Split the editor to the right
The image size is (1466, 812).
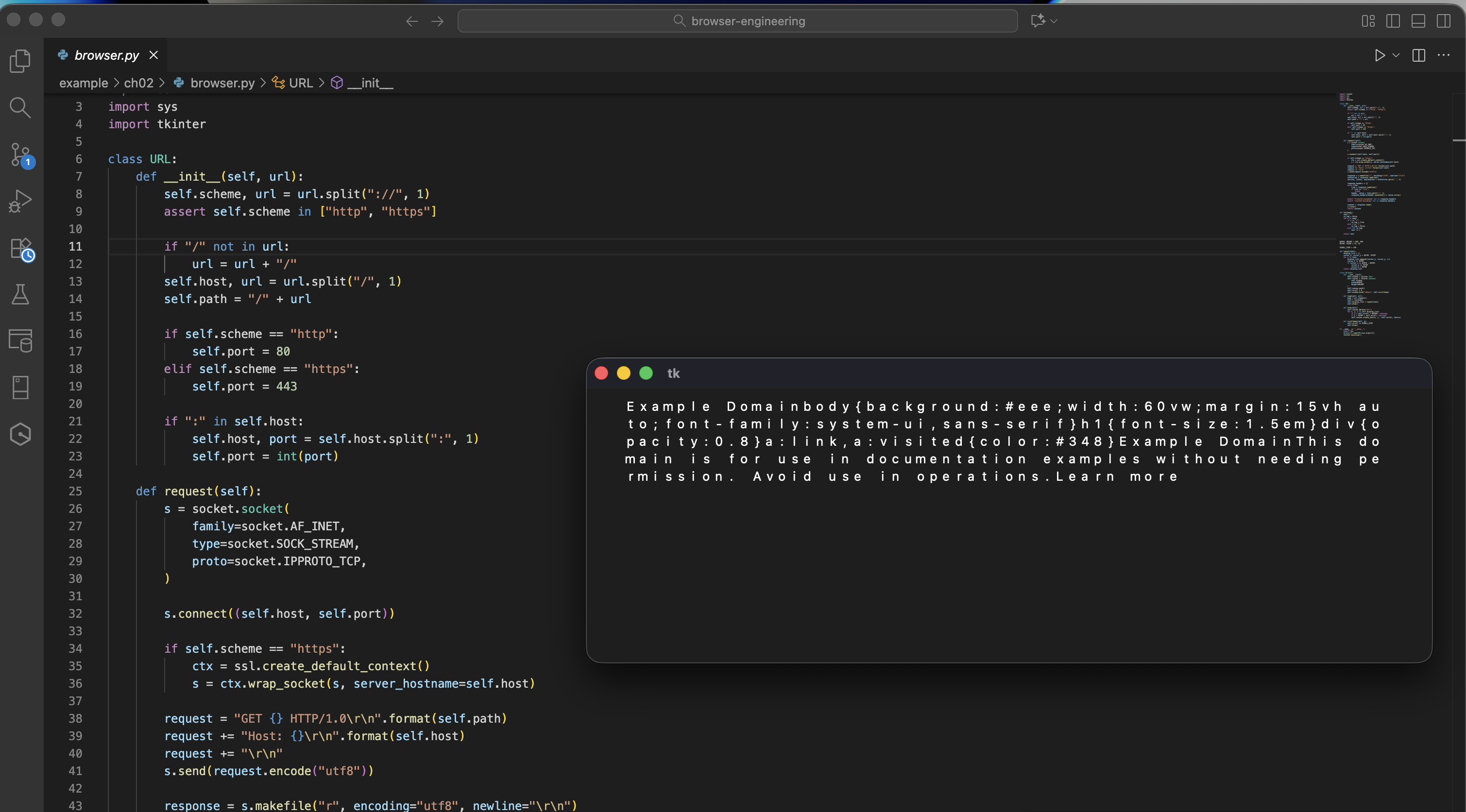click(x=1419, y=55)
